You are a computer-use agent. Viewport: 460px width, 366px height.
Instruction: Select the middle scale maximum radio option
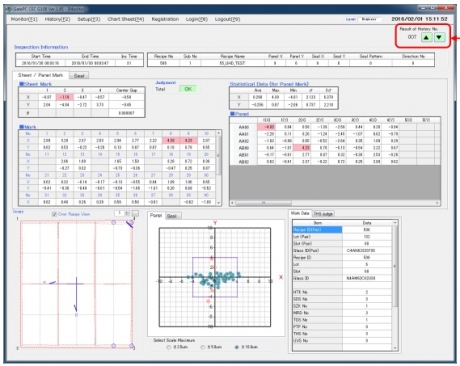click(x=203, y=347)
